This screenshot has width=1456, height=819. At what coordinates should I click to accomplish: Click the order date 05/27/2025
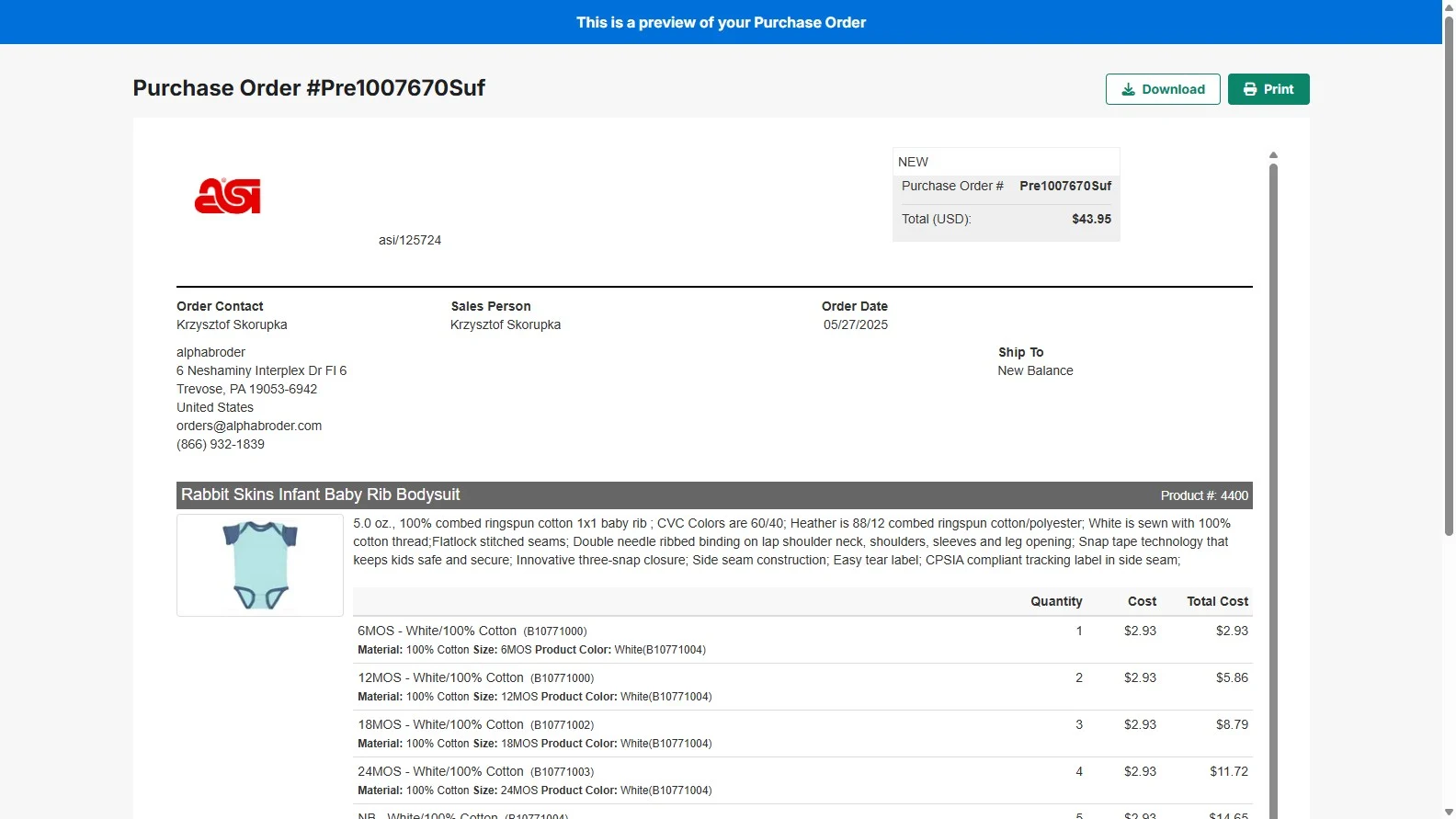click(856, 324)
